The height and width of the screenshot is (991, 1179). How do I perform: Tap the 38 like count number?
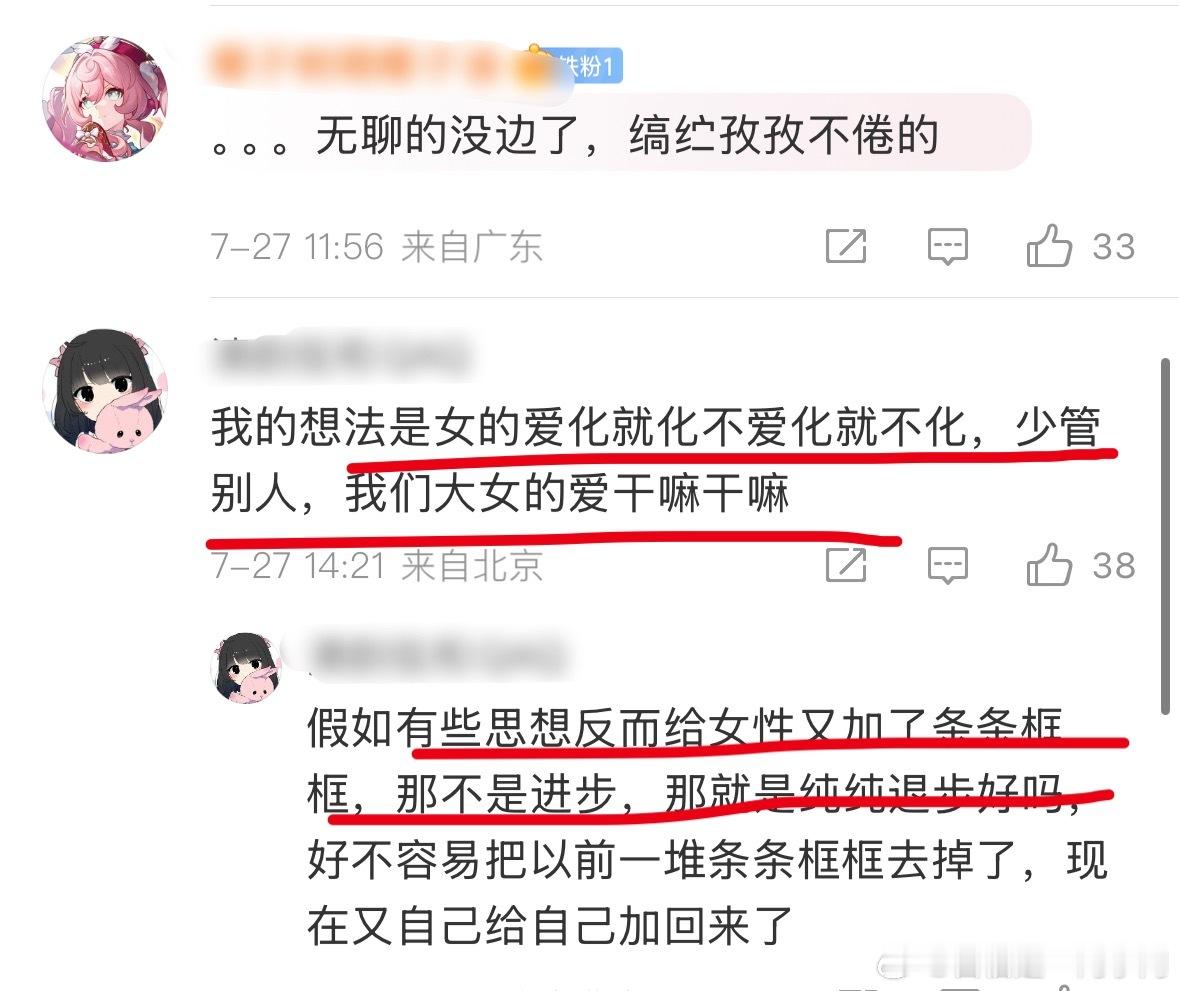click(1114, 565)
